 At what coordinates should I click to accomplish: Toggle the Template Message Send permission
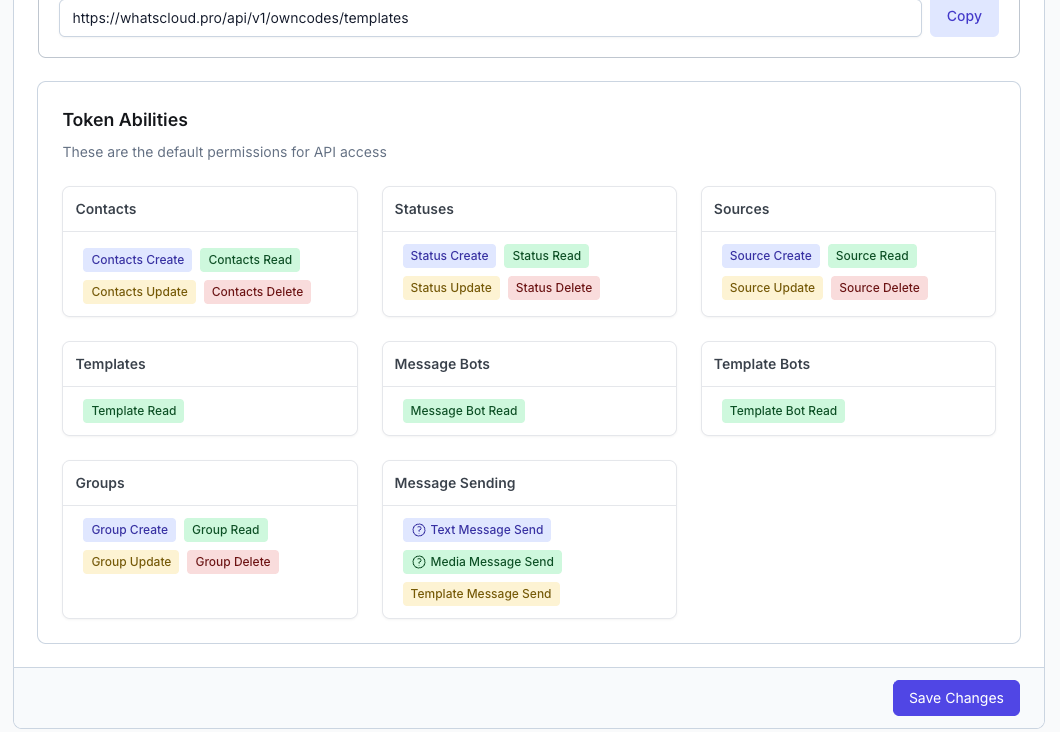coord(481,594)
